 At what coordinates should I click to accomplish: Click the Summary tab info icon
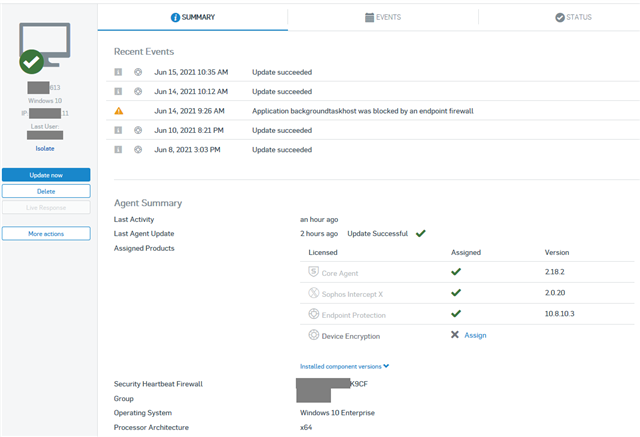pos(175,18)
